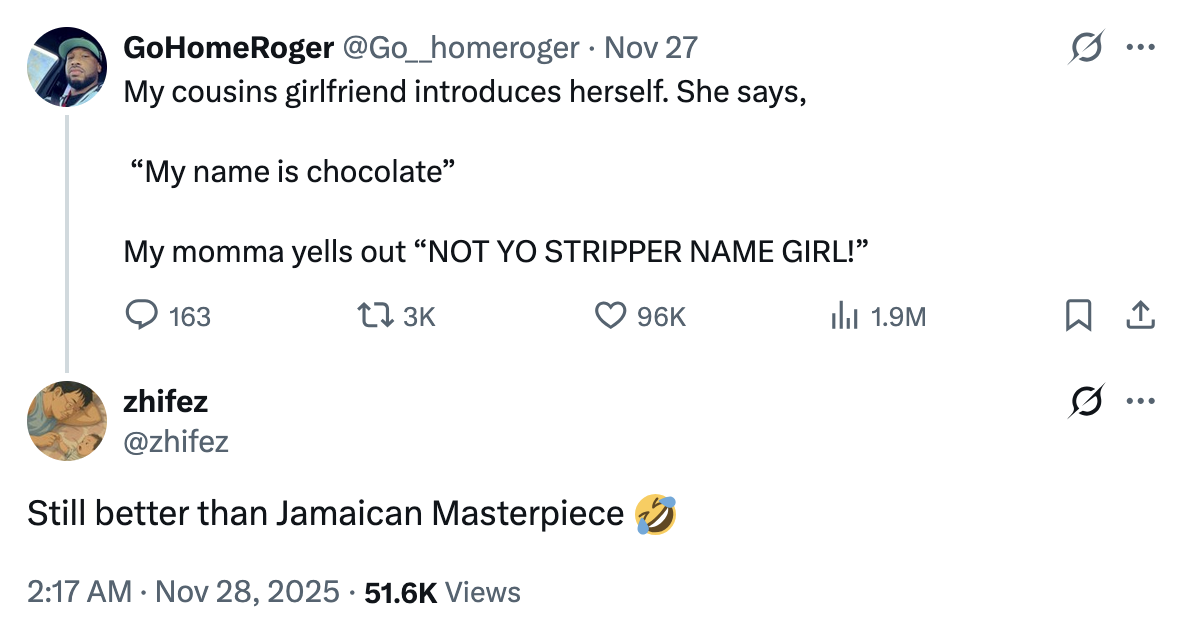Like GoHomeRoger's tweet with the heart icon
1188x640 pixels.
pos(610,316)
